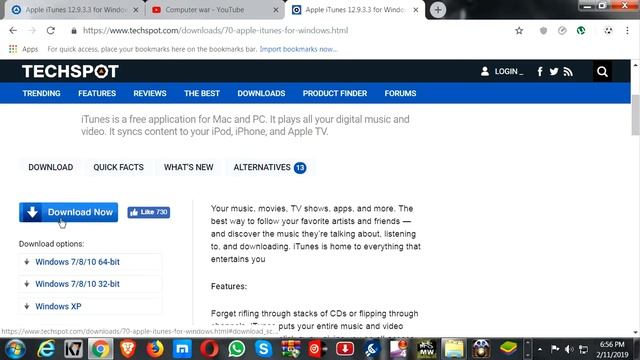Open the REVIEWS menu
640x360 pixels.
click(150, 93)
